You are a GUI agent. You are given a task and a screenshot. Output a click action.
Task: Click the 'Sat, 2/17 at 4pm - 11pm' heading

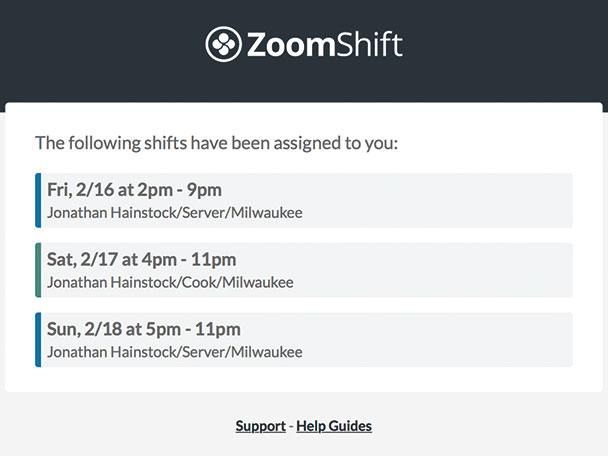tap(142, 259)
